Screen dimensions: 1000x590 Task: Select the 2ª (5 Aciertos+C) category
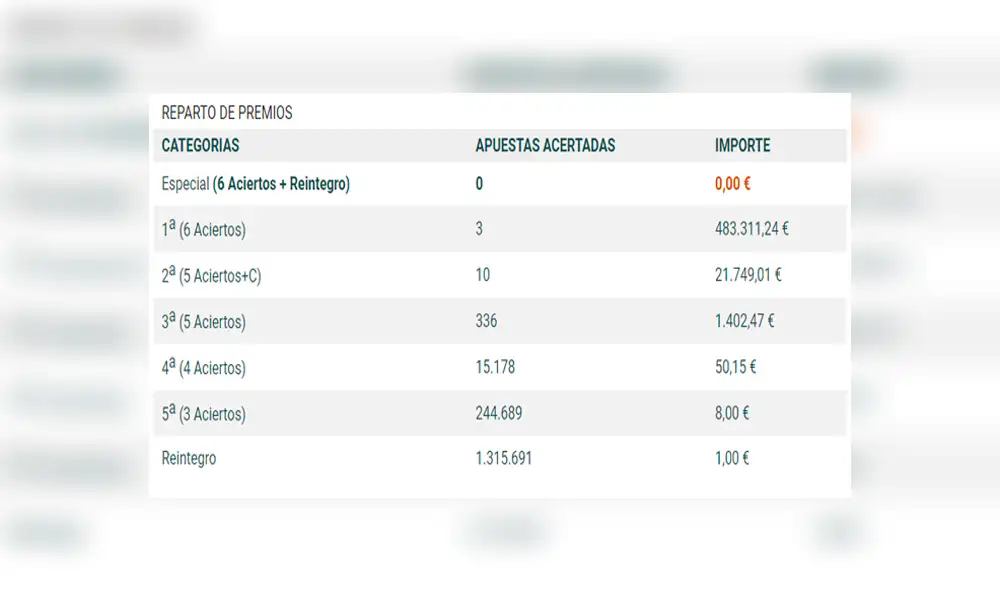211,275
